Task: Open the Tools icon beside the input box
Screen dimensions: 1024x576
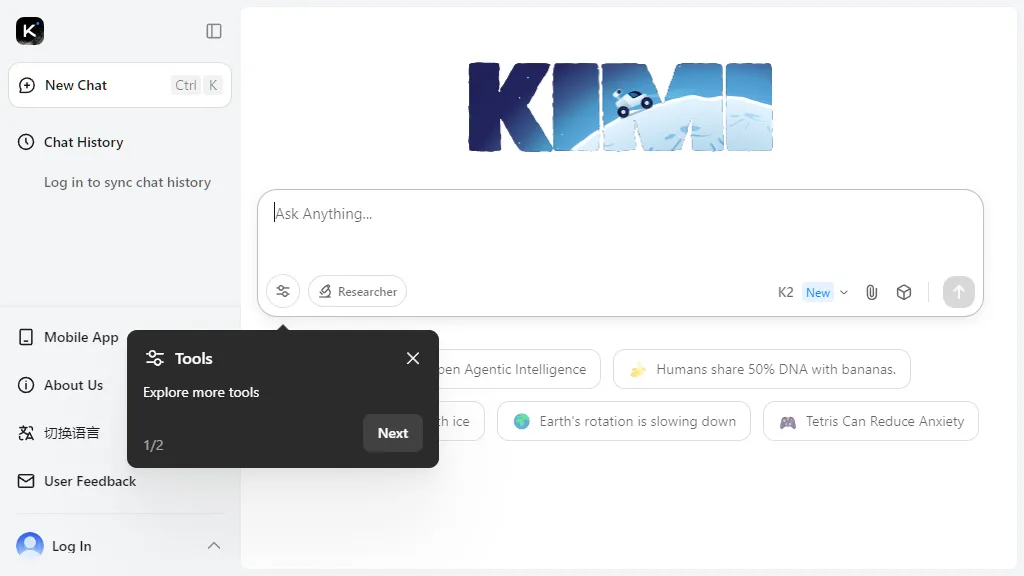Action: click(x=283, y=291)
